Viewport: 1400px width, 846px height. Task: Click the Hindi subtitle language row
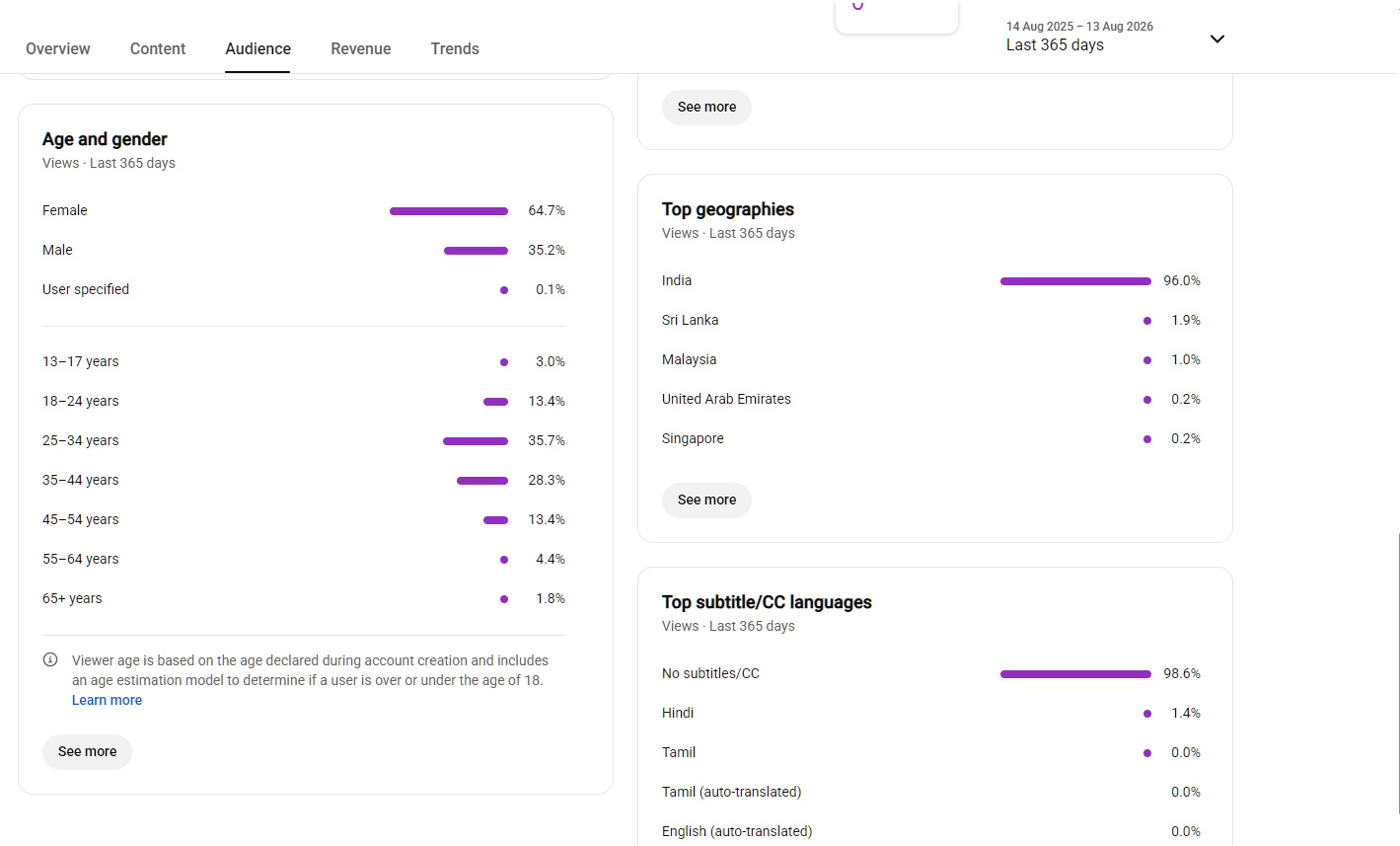[931, 713]
